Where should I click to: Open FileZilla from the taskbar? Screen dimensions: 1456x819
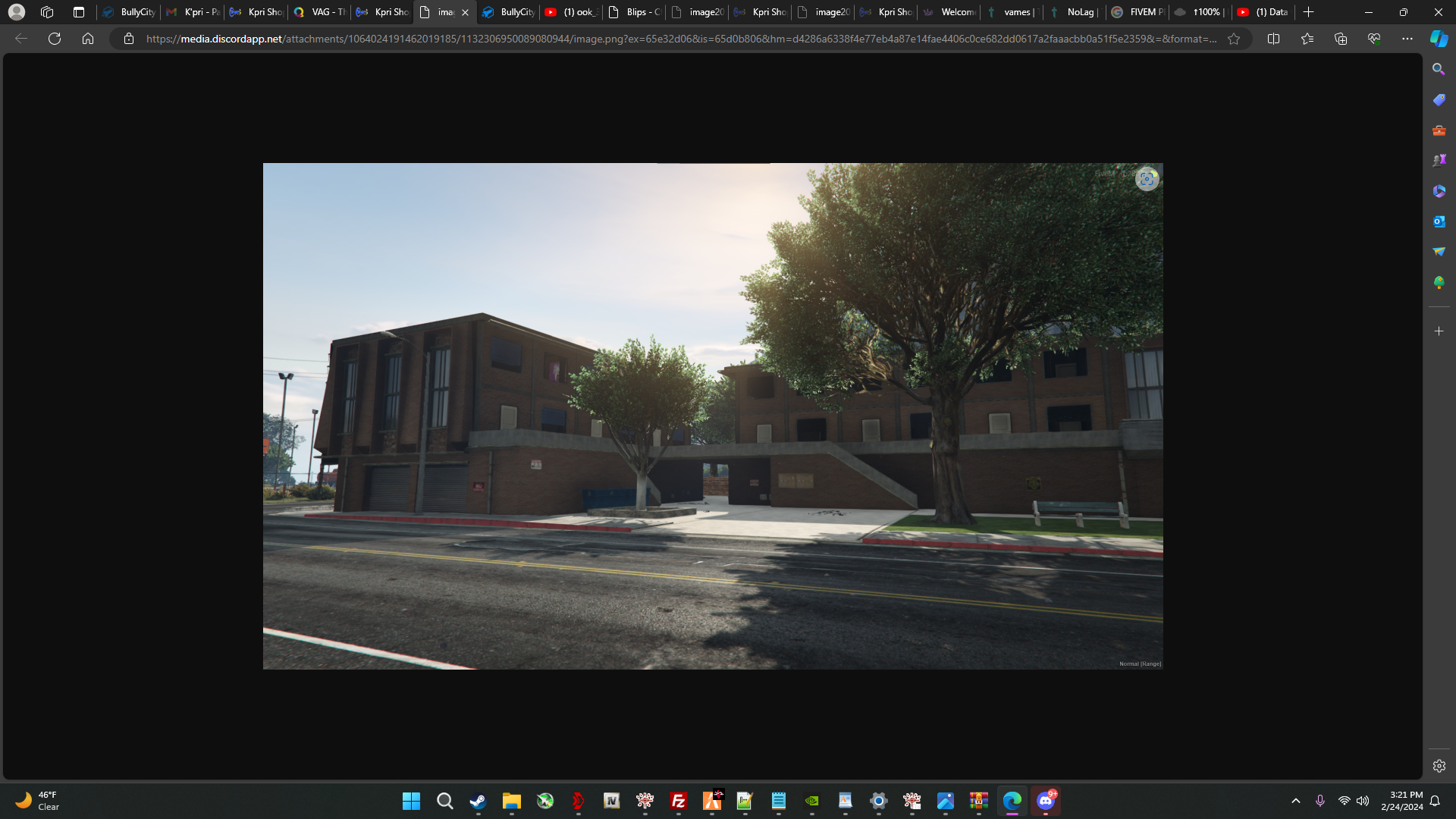678,801
